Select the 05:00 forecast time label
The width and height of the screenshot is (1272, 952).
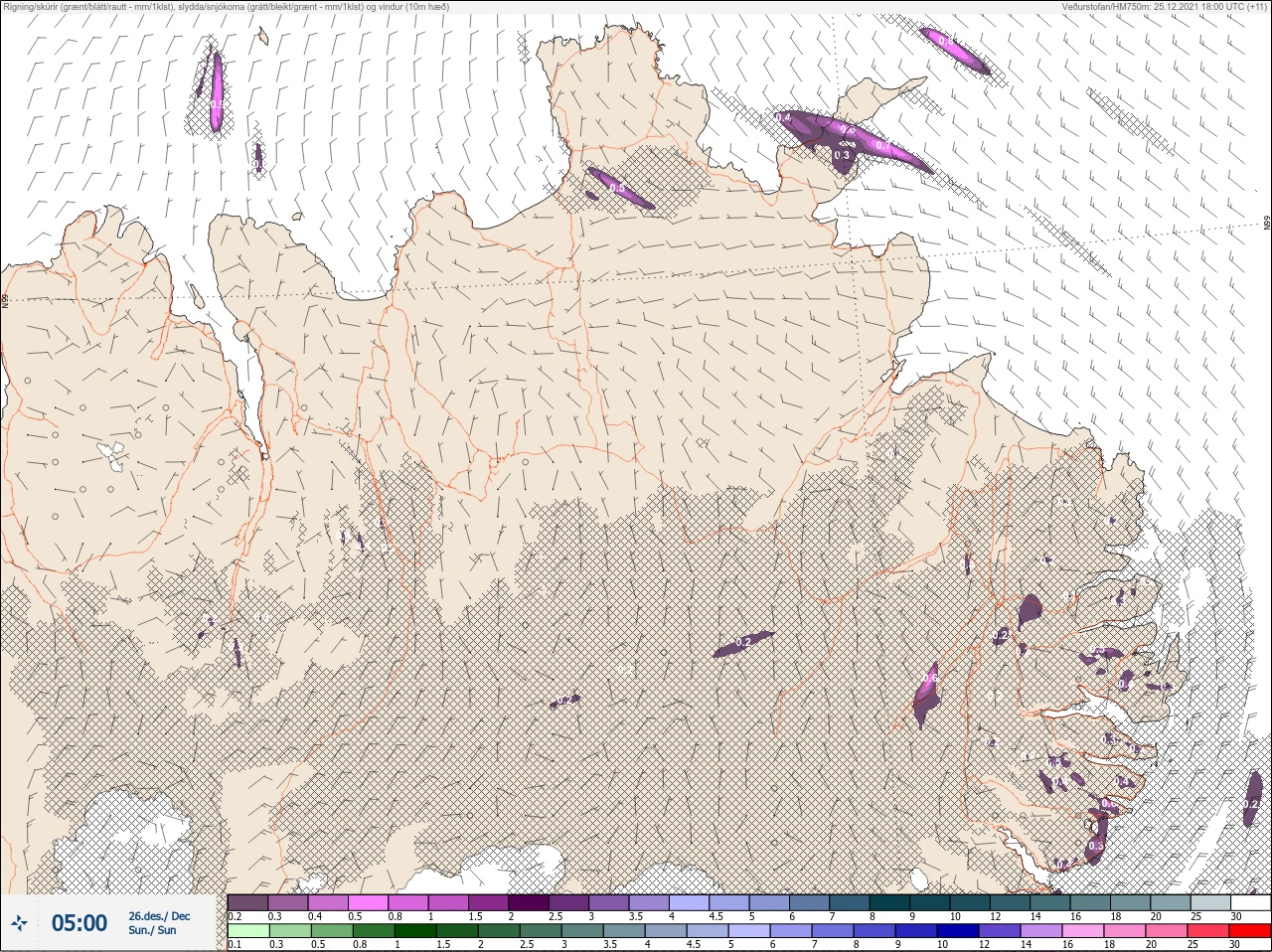[79, 923]
